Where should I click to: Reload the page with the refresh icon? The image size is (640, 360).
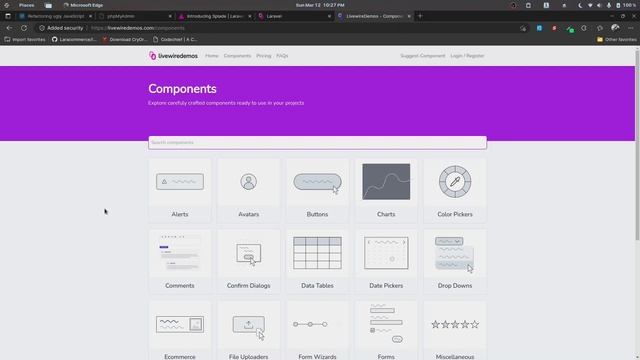[x=24, y=28]
